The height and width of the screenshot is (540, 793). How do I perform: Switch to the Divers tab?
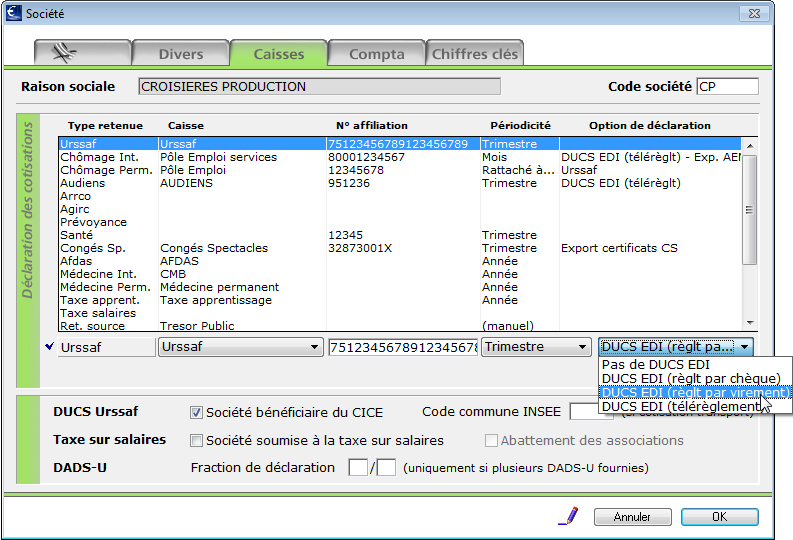[181, 54]
